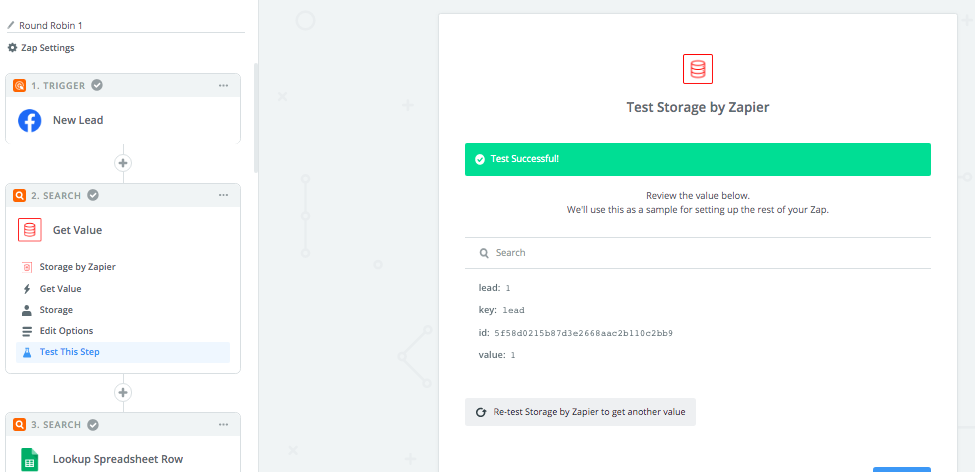Click Re-test Storage by Zapier button

[580, 412]
